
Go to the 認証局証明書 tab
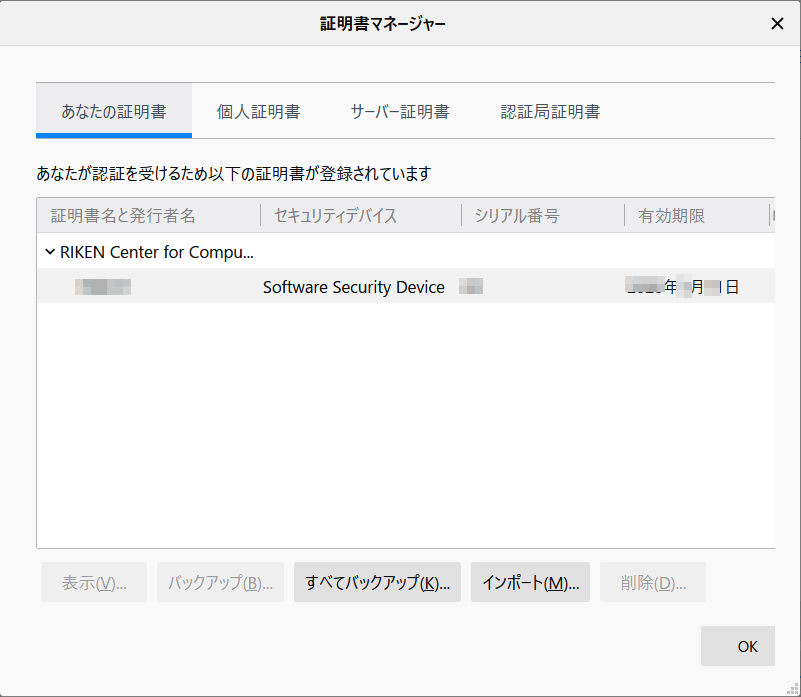coord(550,112)
